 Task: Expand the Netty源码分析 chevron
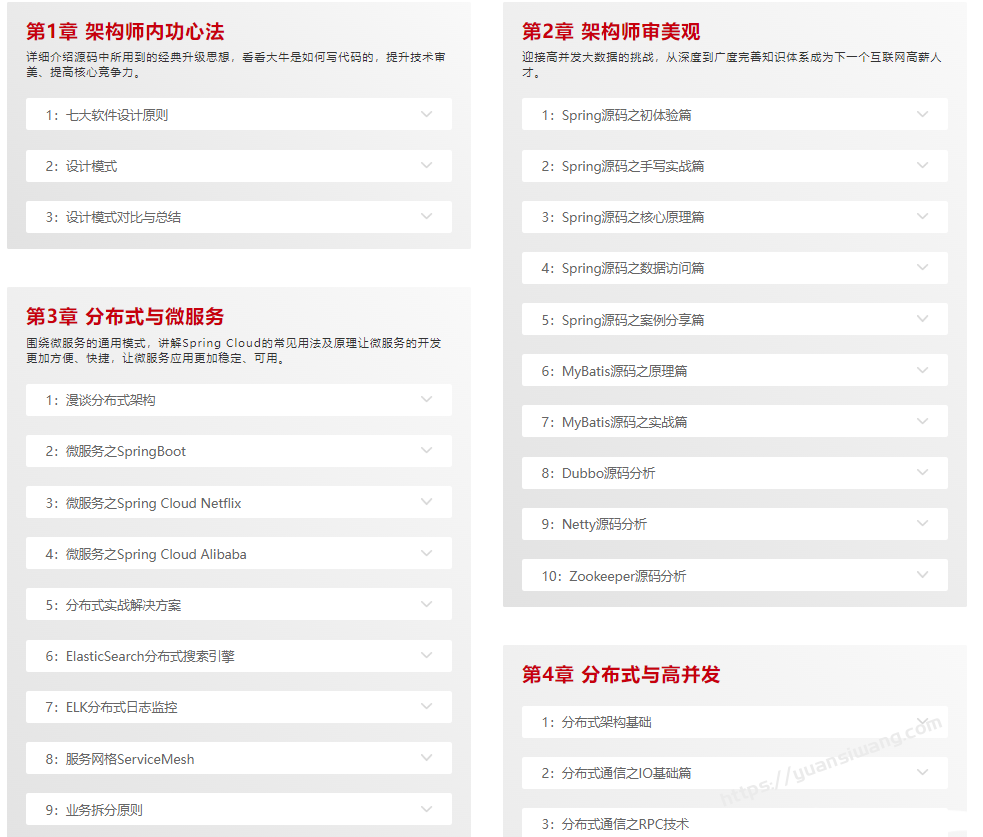coord(922,523)
